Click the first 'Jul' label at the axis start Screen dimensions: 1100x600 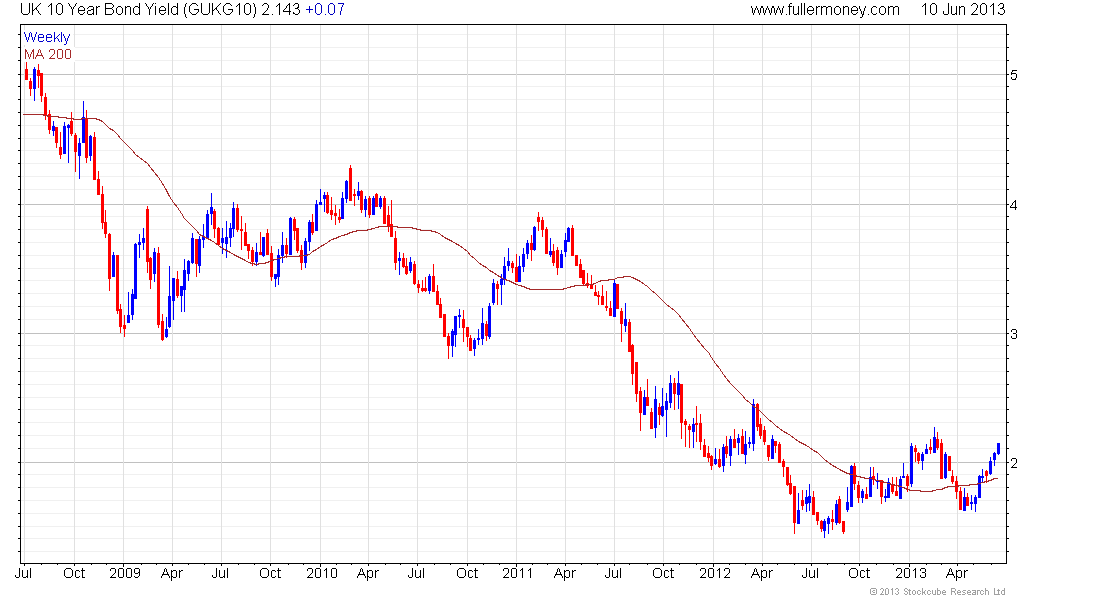coord(24,573)
